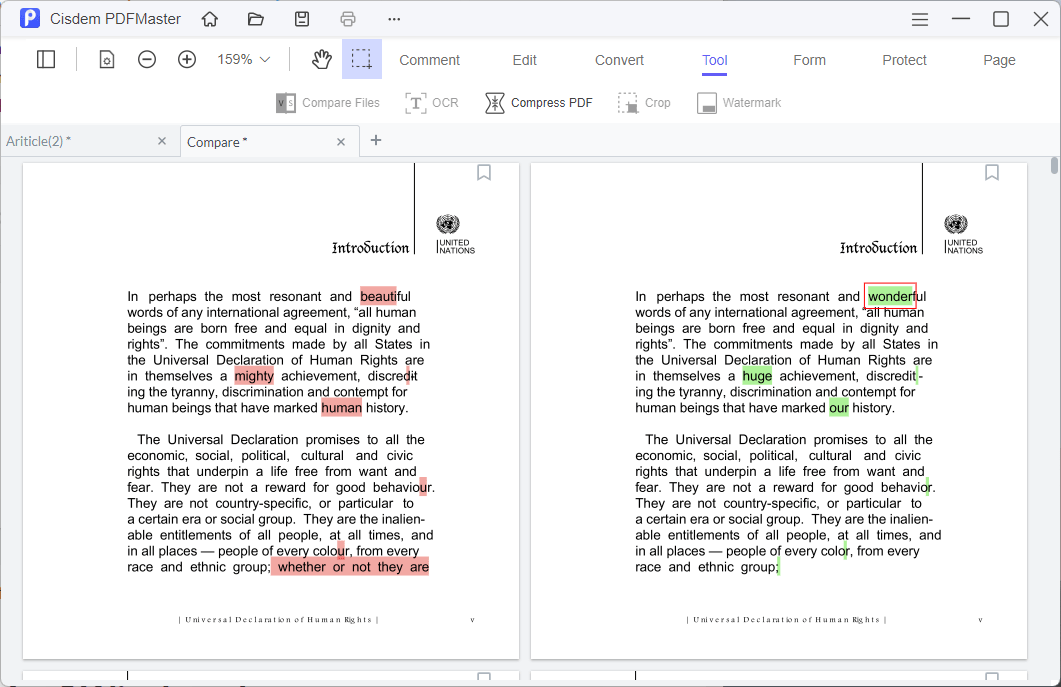The height and width of the screenshot is (687, 1061).
Task: Expand the 159% zoom dropdown
Action: point(244,60)
